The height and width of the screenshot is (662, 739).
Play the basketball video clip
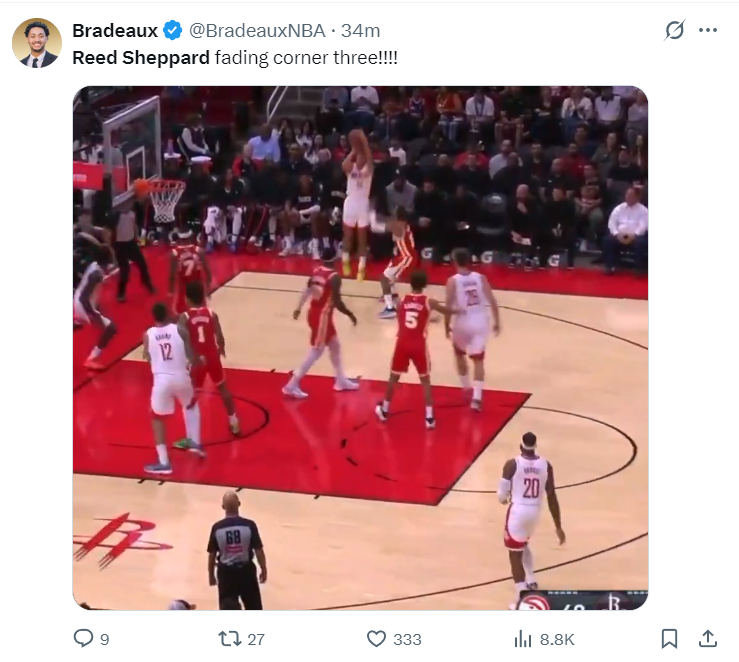361,348
